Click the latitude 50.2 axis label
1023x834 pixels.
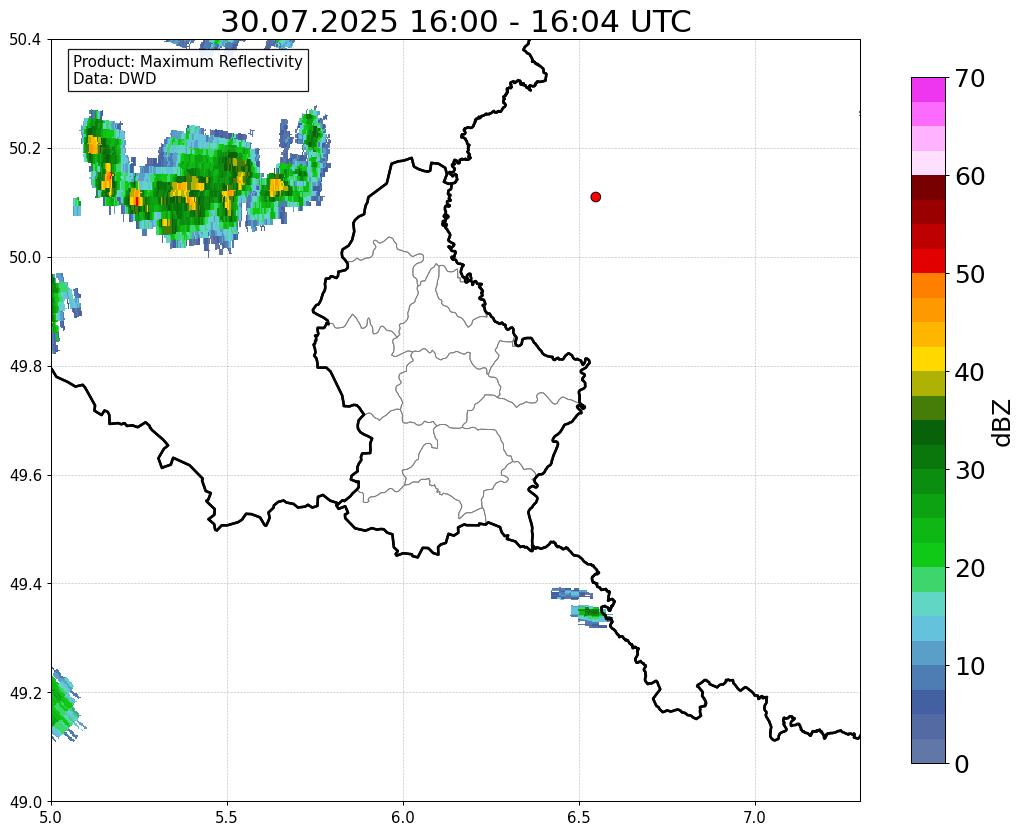[25, 149]
